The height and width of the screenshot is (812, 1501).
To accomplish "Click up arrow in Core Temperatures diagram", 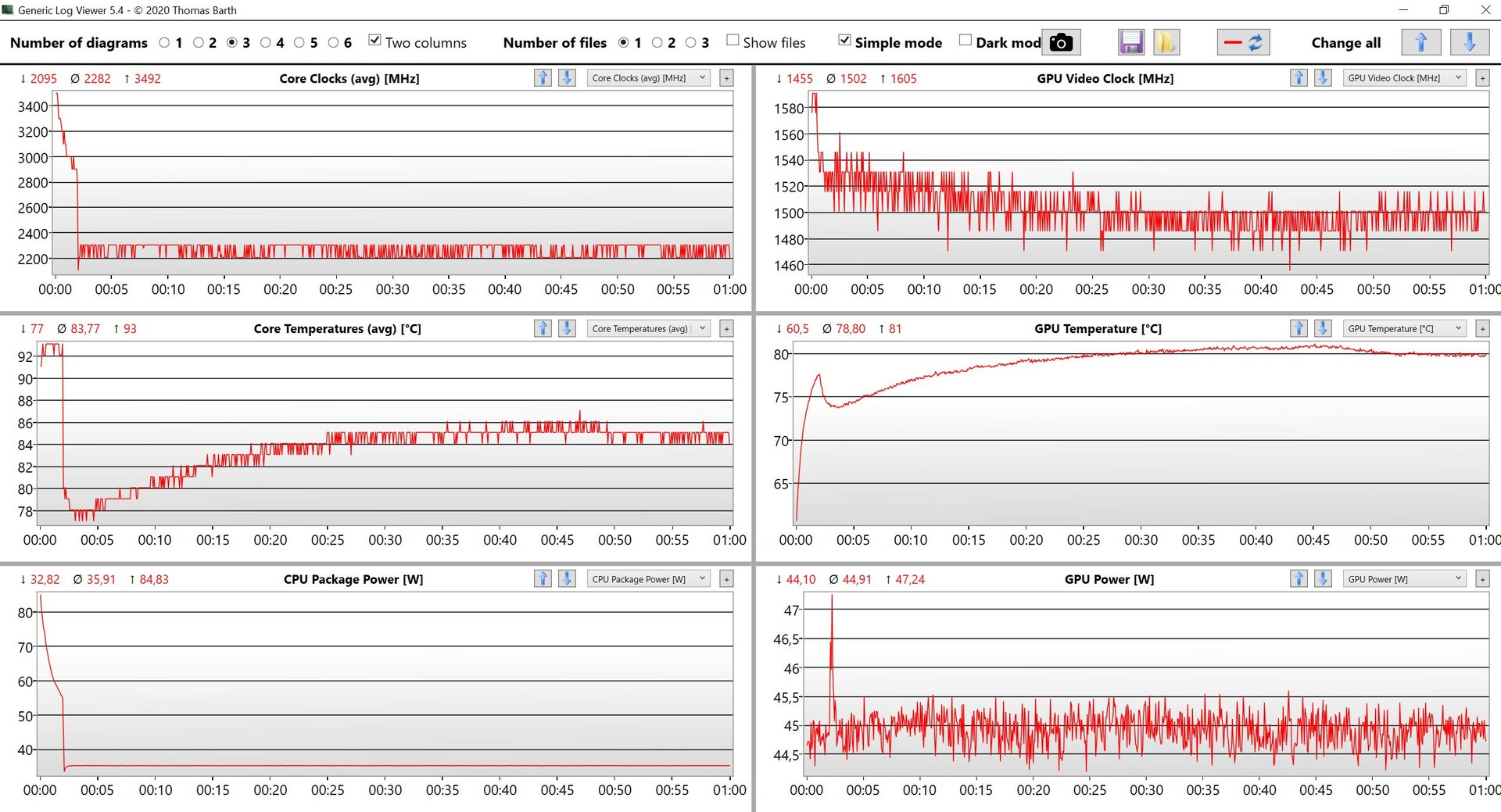I will (x=543, y=328).
